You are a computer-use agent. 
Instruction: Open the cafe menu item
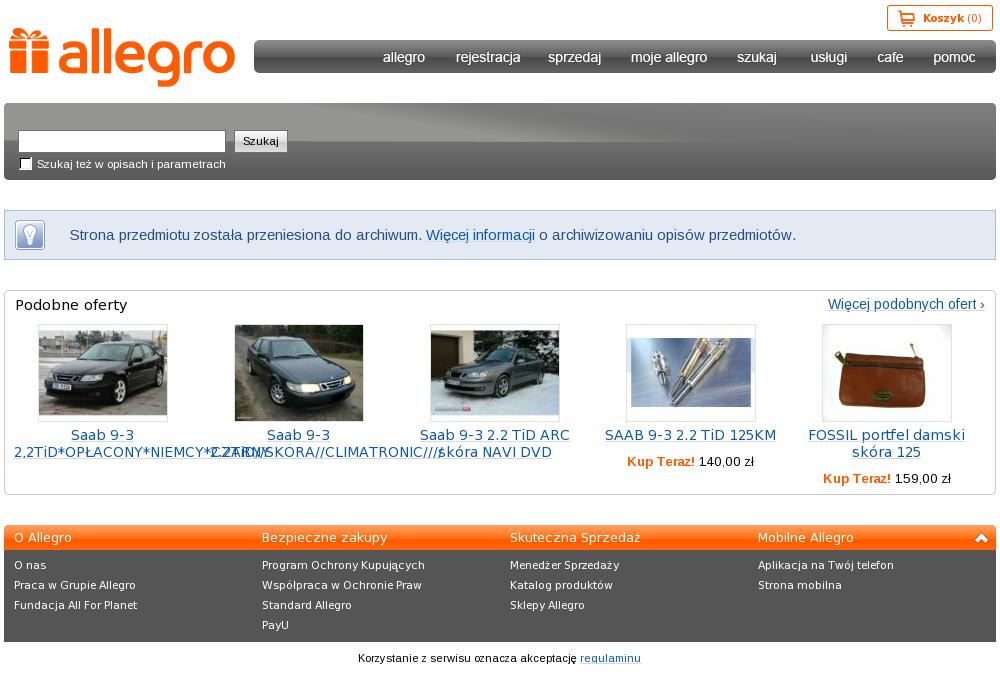(890, 57)
